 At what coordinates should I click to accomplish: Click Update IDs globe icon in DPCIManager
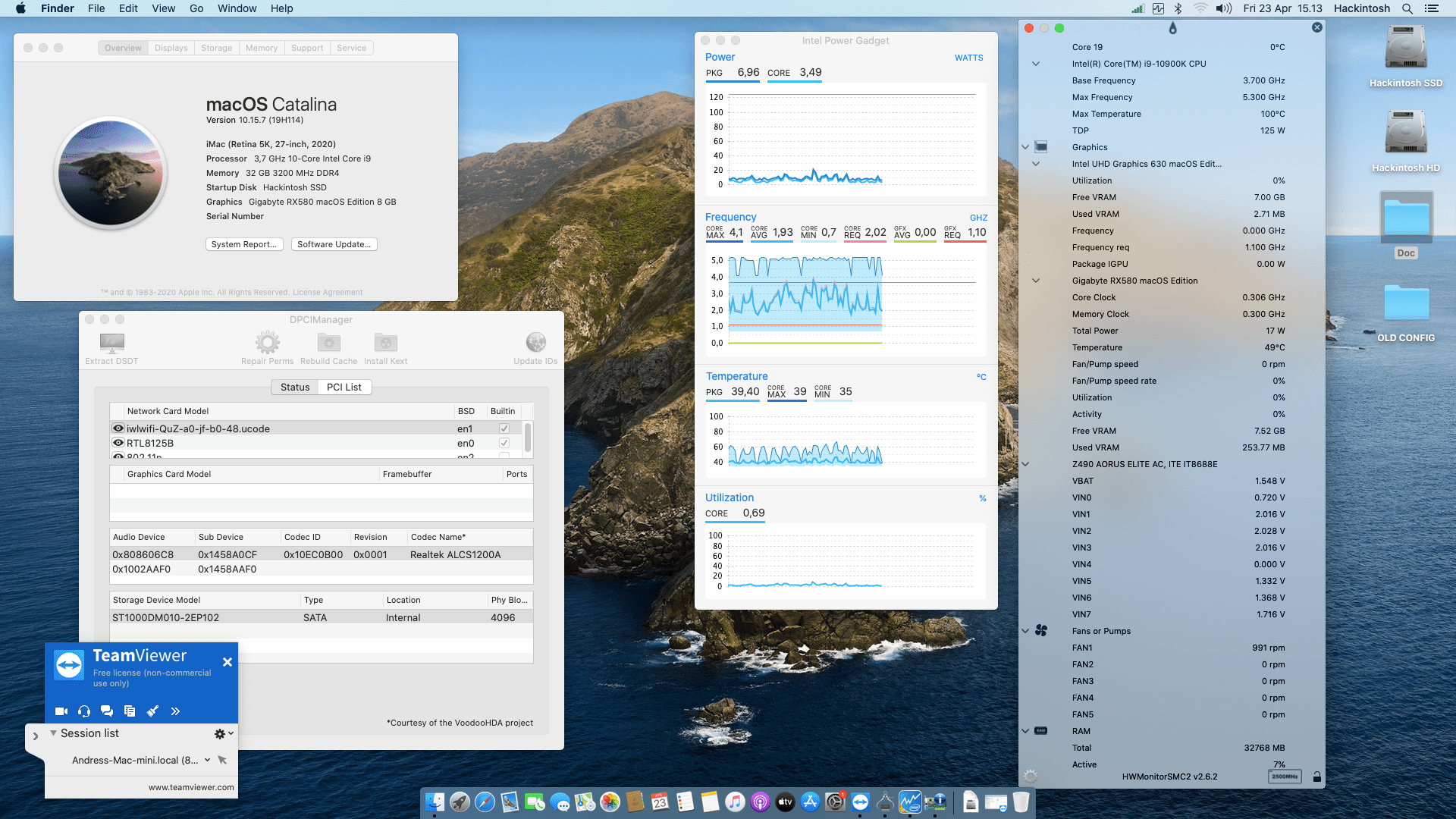(535, 343)
